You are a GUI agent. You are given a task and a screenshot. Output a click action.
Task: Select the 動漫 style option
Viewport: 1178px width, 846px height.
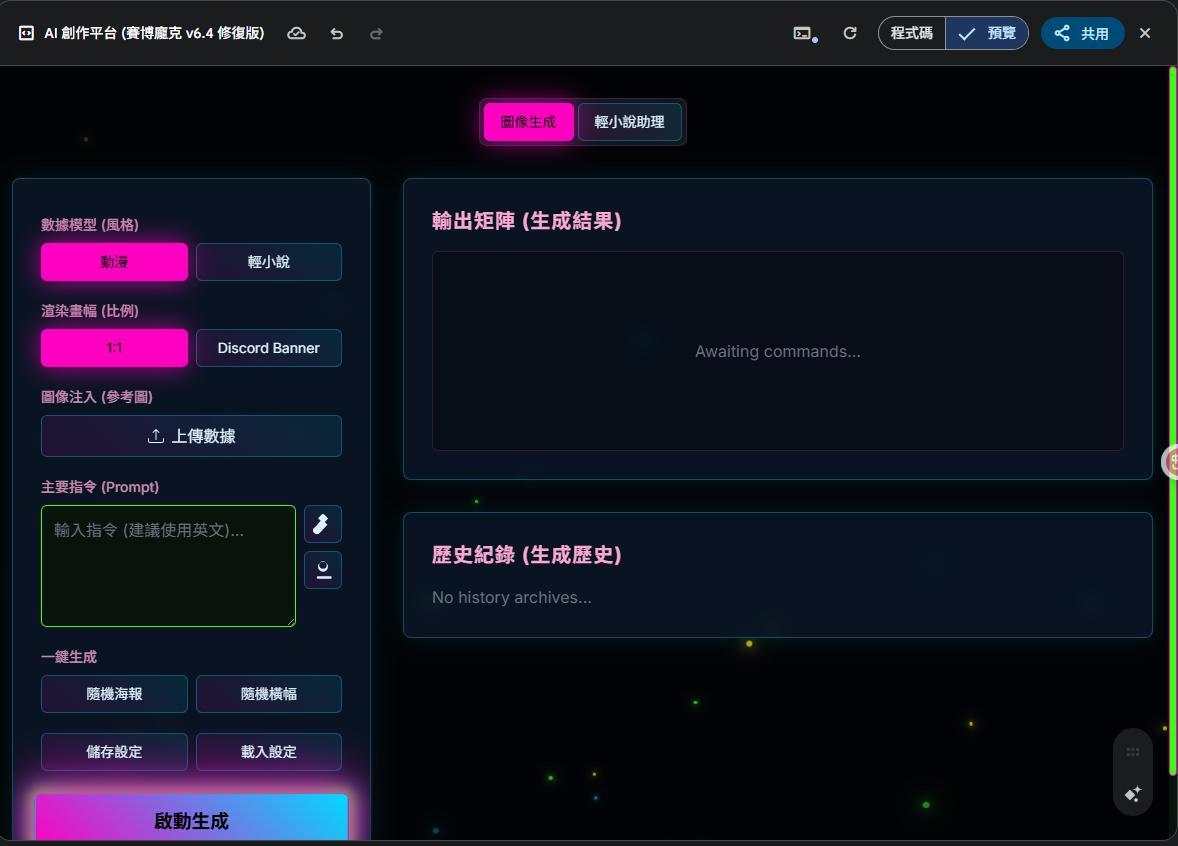coord(114,262)
